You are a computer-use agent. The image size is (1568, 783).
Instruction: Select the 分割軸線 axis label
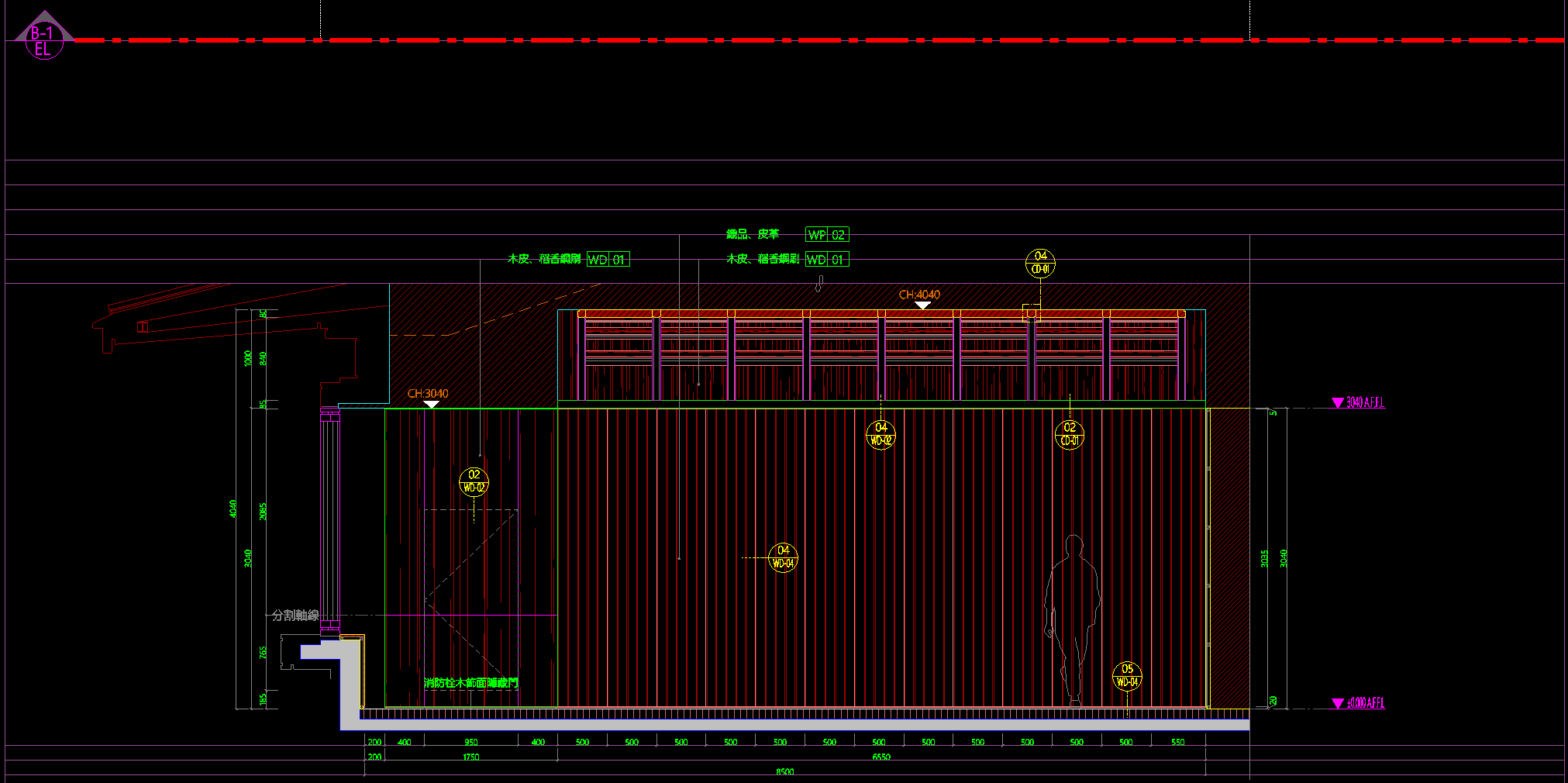(295, 616)
